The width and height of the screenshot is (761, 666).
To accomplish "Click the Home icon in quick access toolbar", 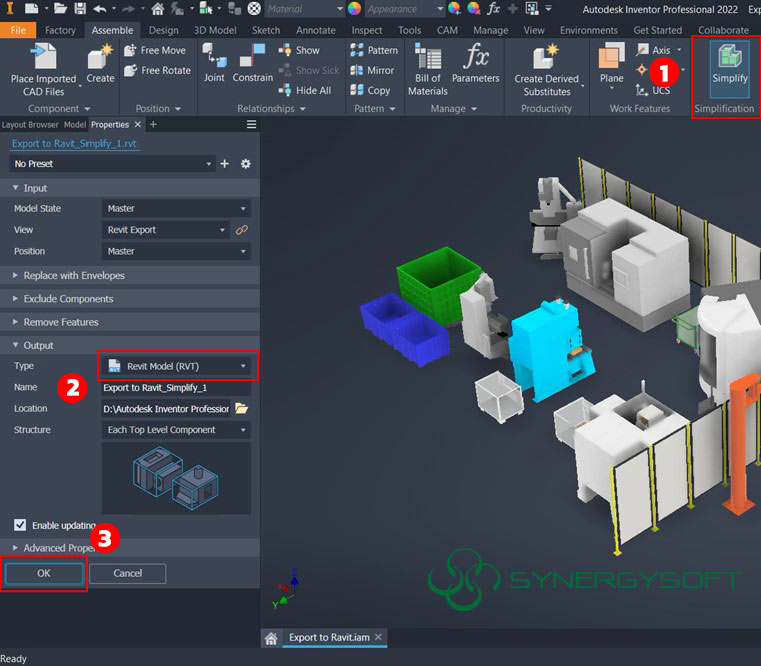I will (x=157, y=9).
